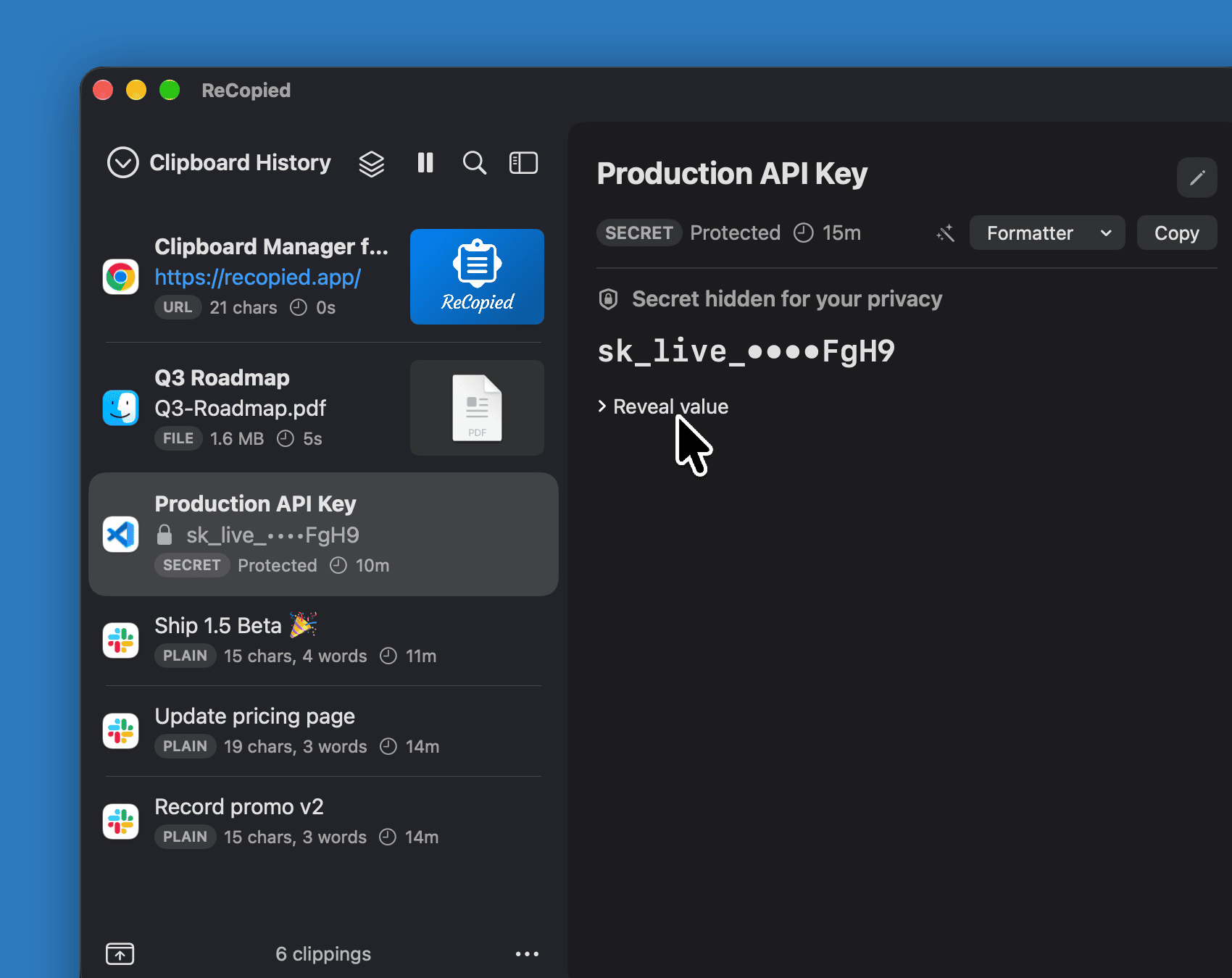Select the Q3 Roadmap clipping
Image resolution: width=1232 pixels, height=978 pixels.
pyautogui.click(x=323, y=408)
